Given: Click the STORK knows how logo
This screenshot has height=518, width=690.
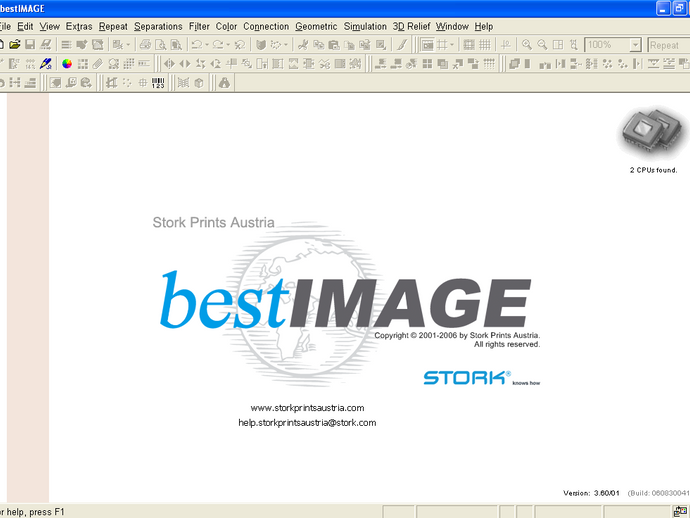Looking at the screenshot, I should pos(481,378).
